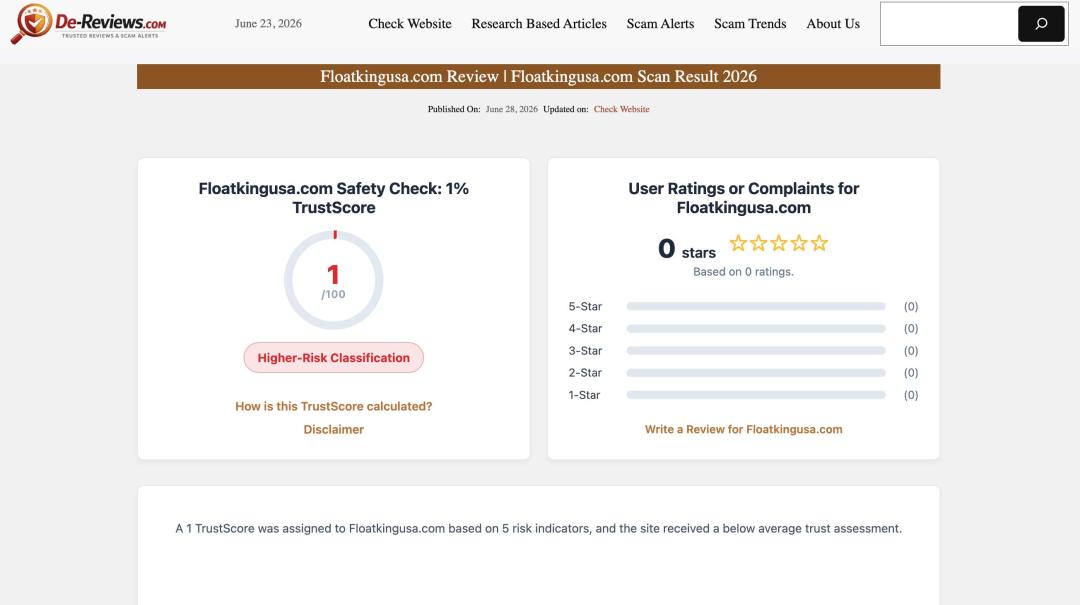
Task: Open the About Us page
Action: pos(833,23)
